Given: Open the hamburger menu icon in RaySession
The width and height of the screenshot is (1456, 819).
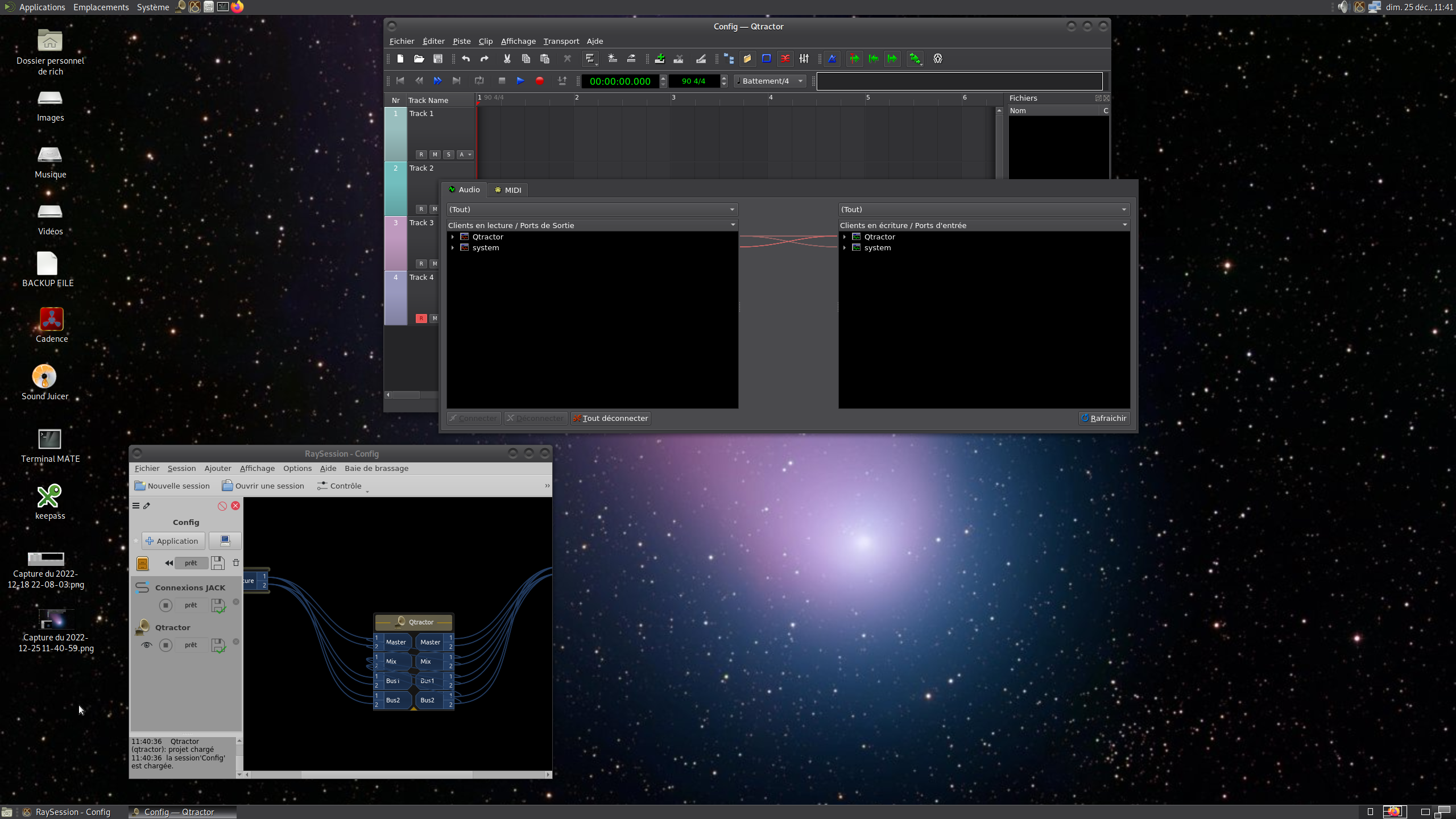Looking at the screenshot, I should [136, 506].
